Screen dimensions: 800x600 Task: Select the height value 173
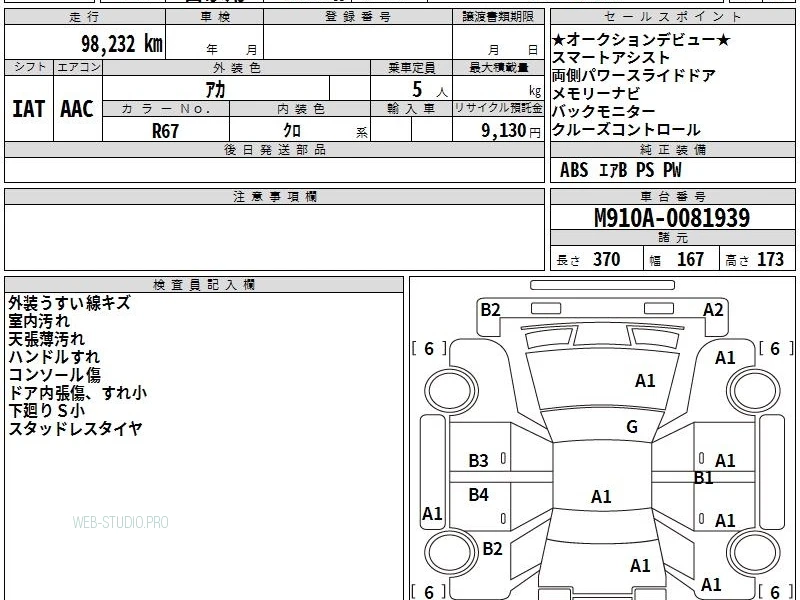coord(770,260)
